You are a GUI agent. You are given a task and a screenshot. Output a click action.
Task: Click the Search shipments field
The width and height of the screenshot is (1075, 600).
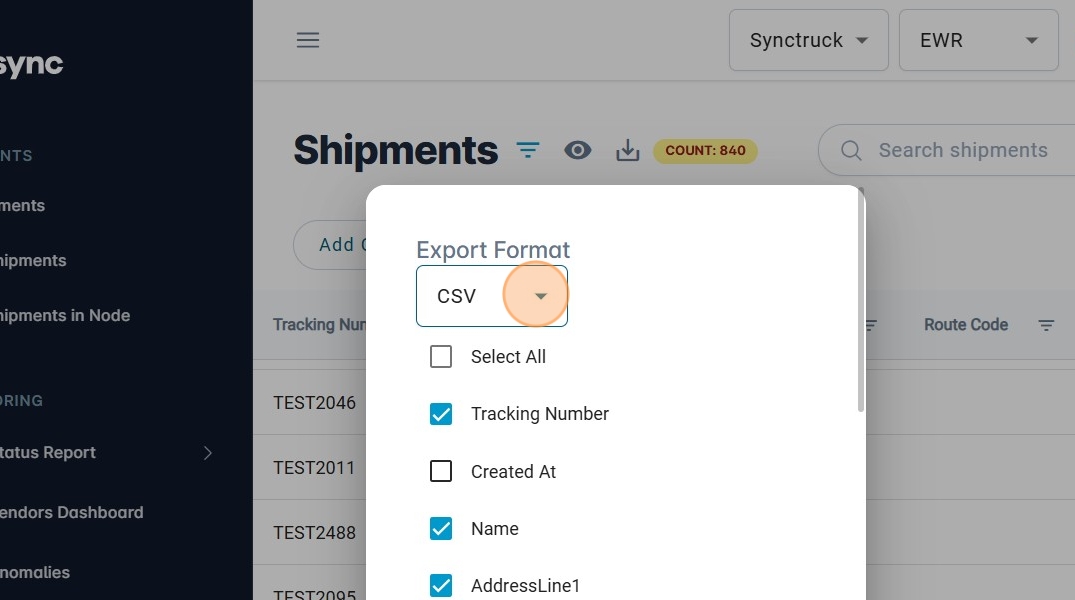pos(962,150)
